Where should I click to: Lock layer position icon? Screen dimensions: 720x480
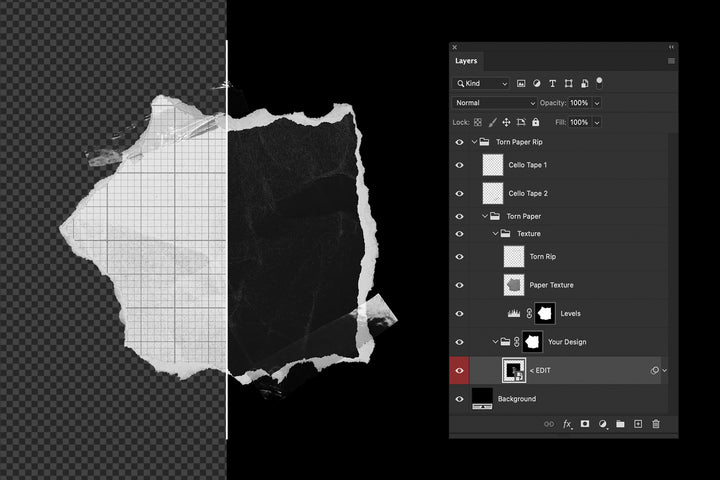click(x=506, y=122)
